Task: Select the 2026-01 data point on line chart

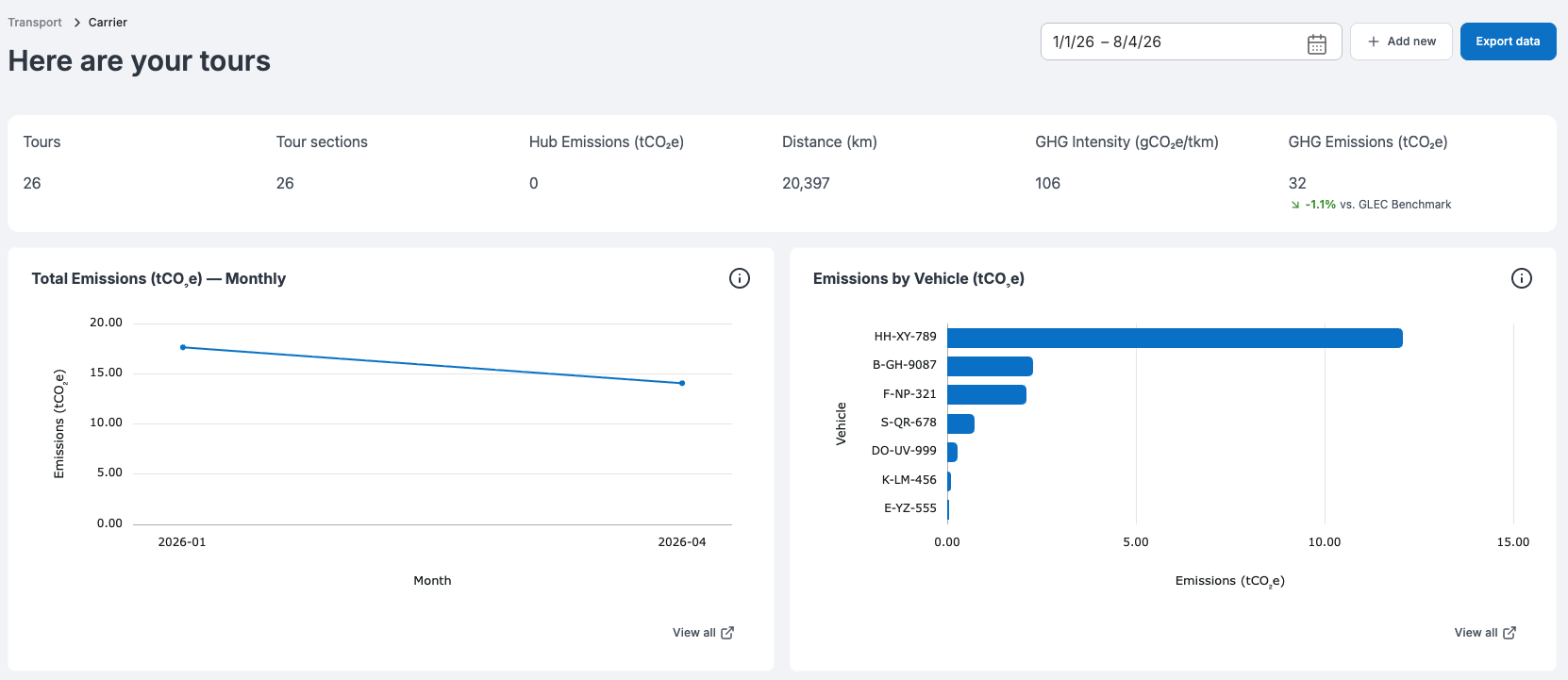Action: click(183, 347)
